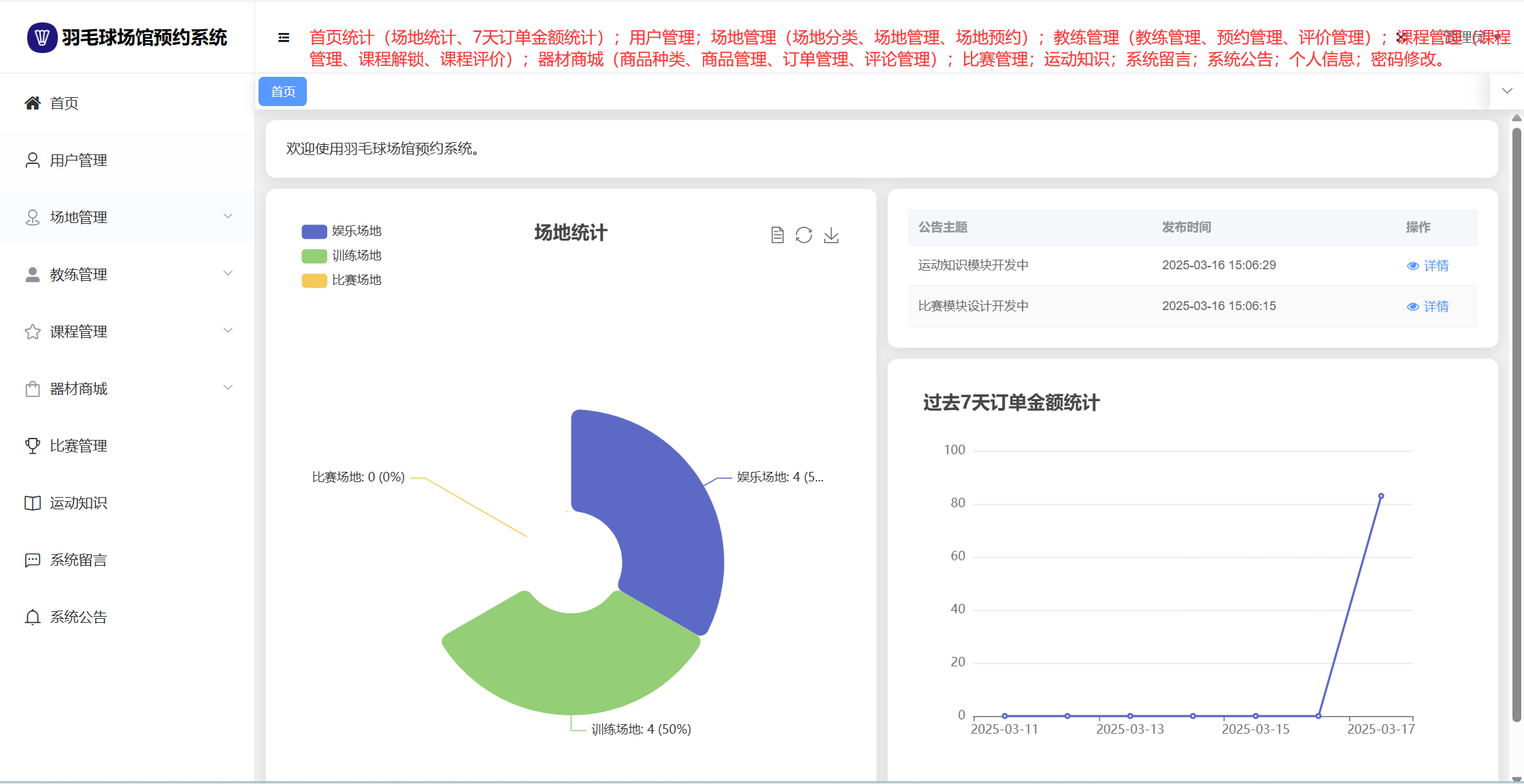Open tab options dropdown chevron
The height and width of the screenshot is (784, 1524).
pos(1507,91)
